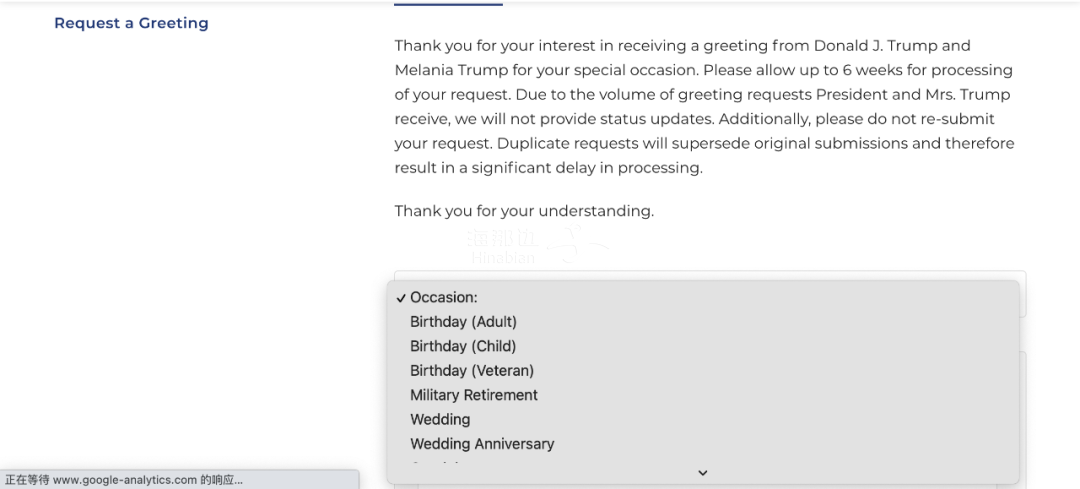Click the checkmark beside the Occasion option
1080x489 pixels.
click(x=401, y=298)
